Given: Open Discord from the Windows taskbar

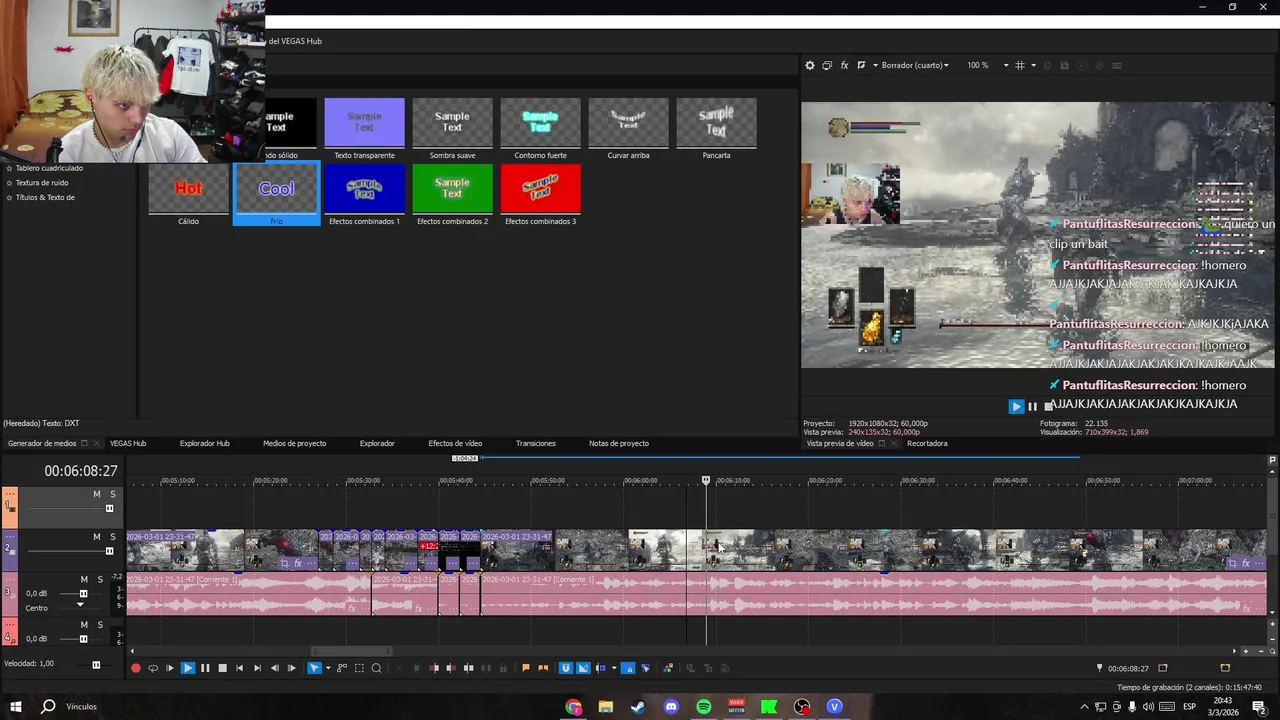Looking at the screenshot, I should coord(671,707).
